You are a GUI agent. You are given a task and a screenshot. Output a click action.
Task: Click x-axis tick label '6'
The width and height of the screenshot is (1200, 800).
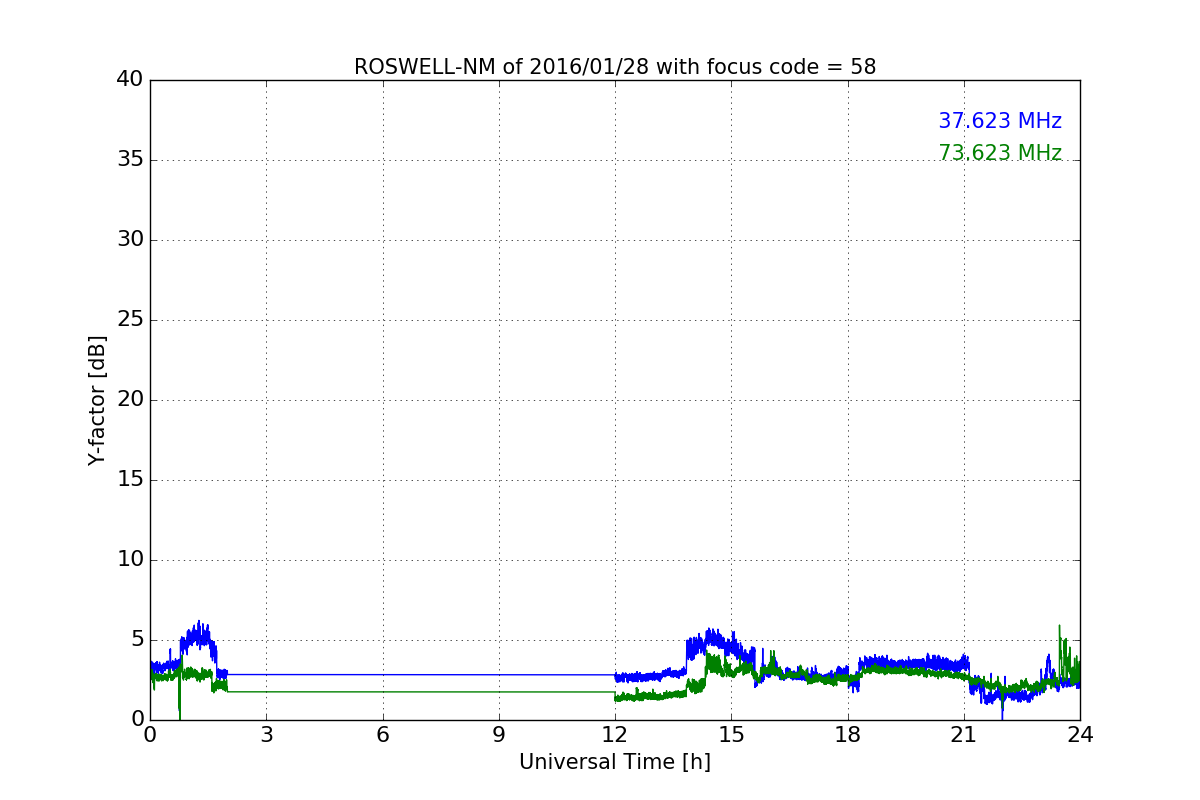click(382, 735)
